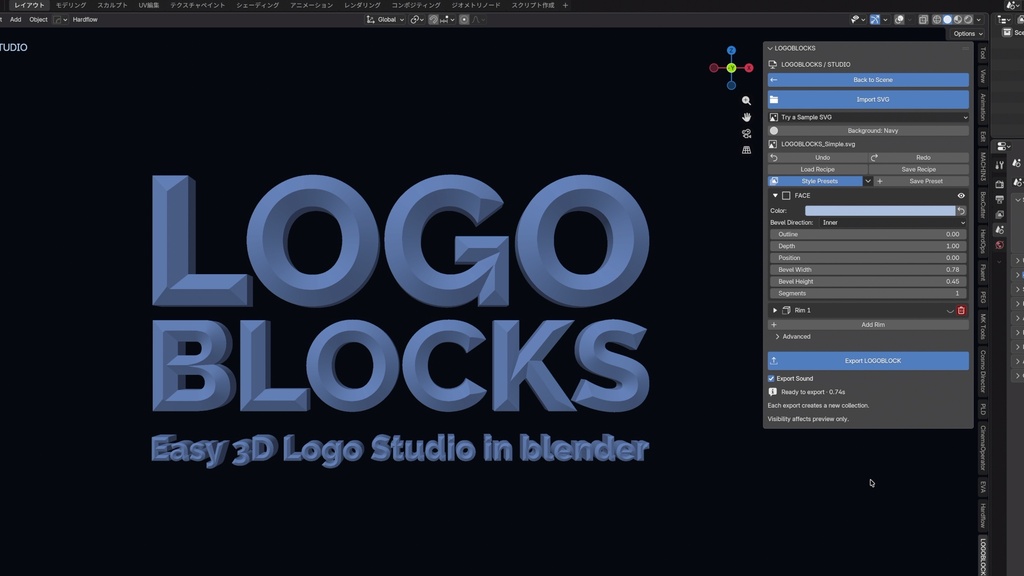Screen dimensions: 1024x576
Task: Toggle camera view icon in viewport
Action: pyautogui.click(x=746, y=133)
